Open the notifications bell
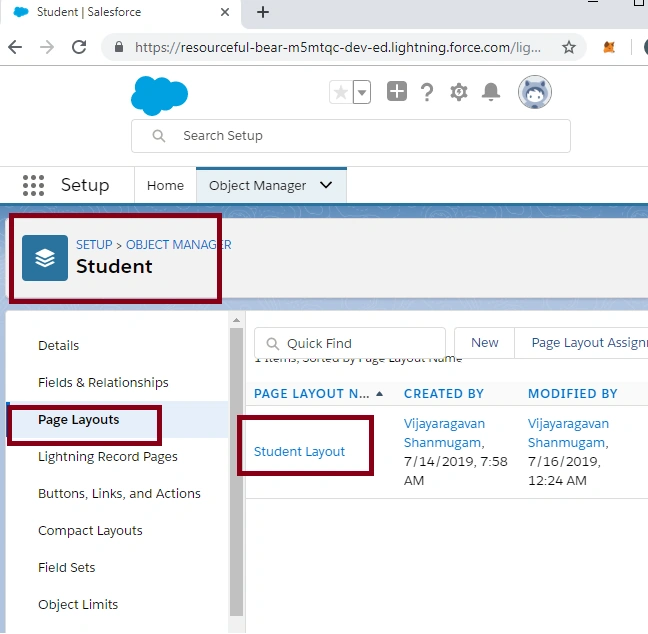648x634 pixels. [x=491, y=92]
